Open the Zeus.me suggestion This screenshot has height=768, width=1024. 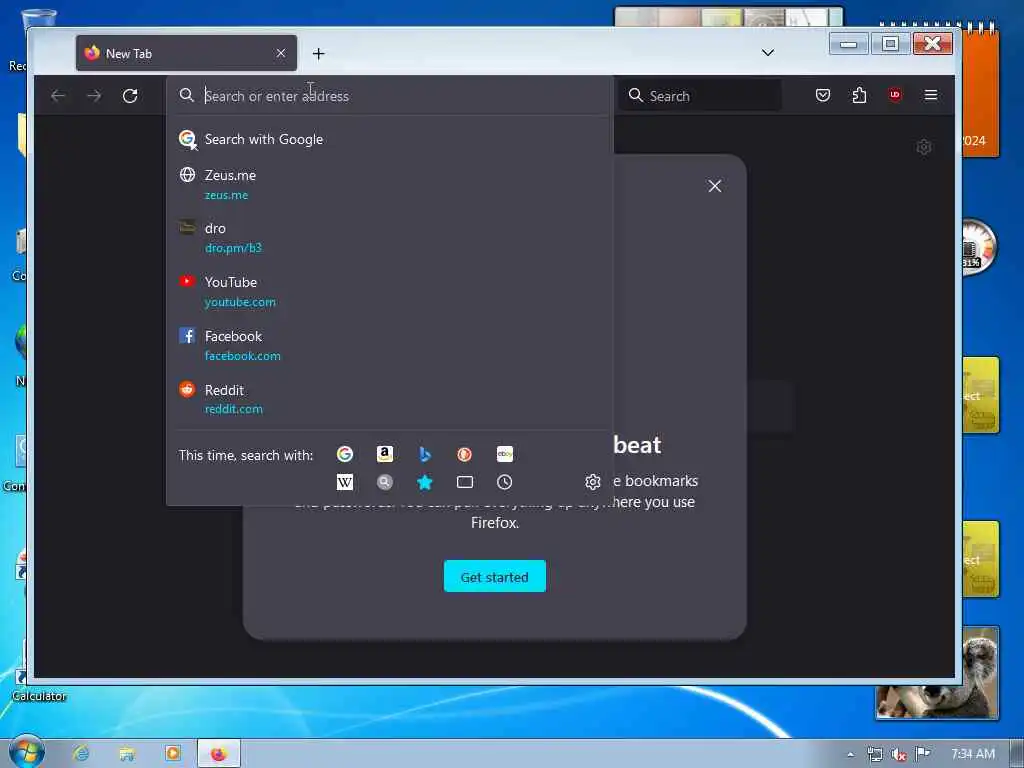coord(390,184)
